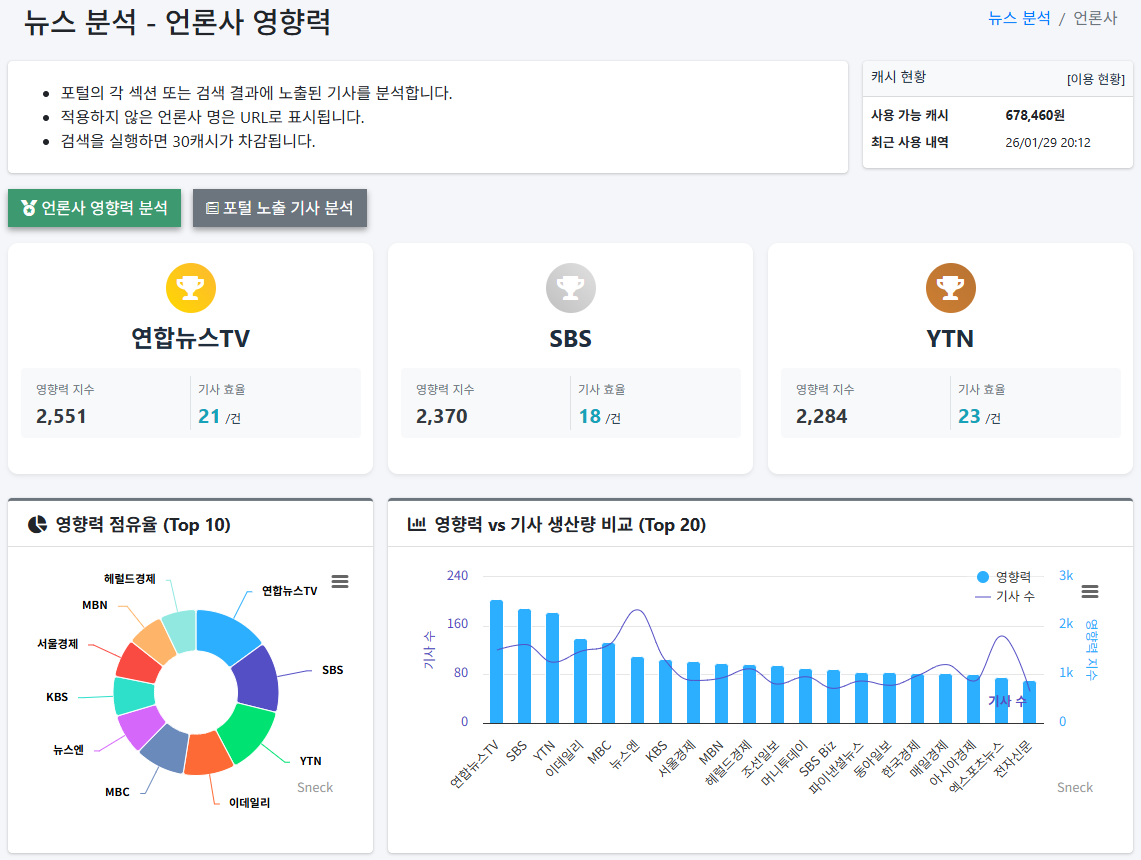Switch to the 포털 노출 기사 분석 tab
1141x860 pixels.
[280, 208]
